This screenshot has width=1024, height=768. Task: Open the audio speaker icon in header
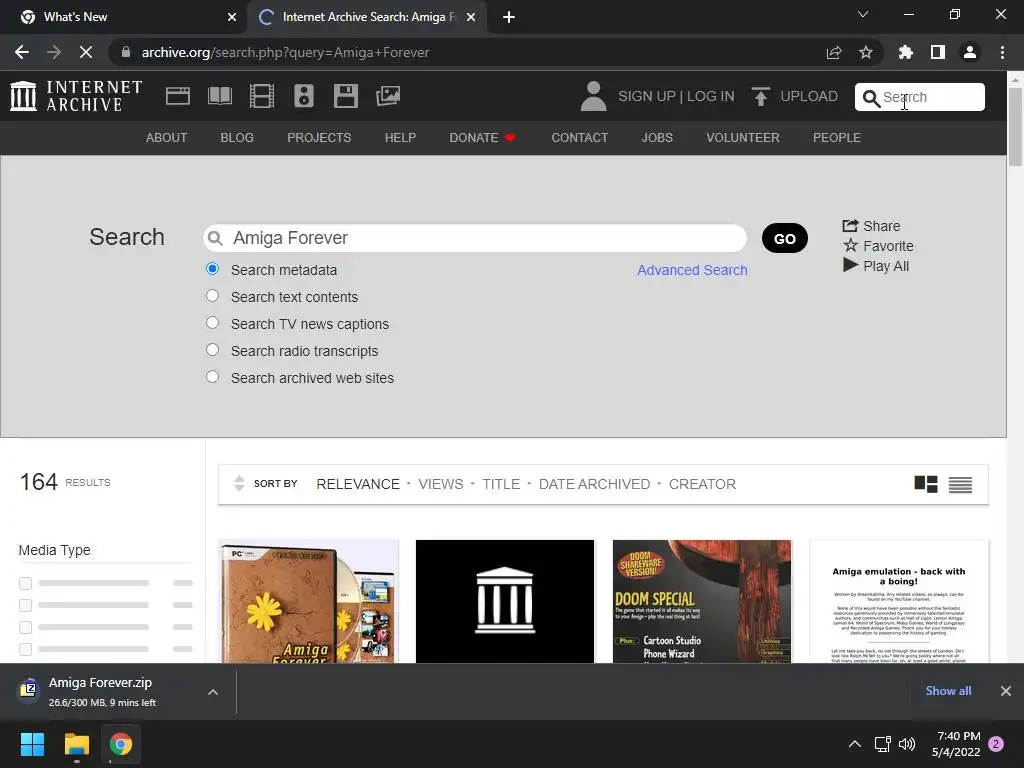(304, 96)
